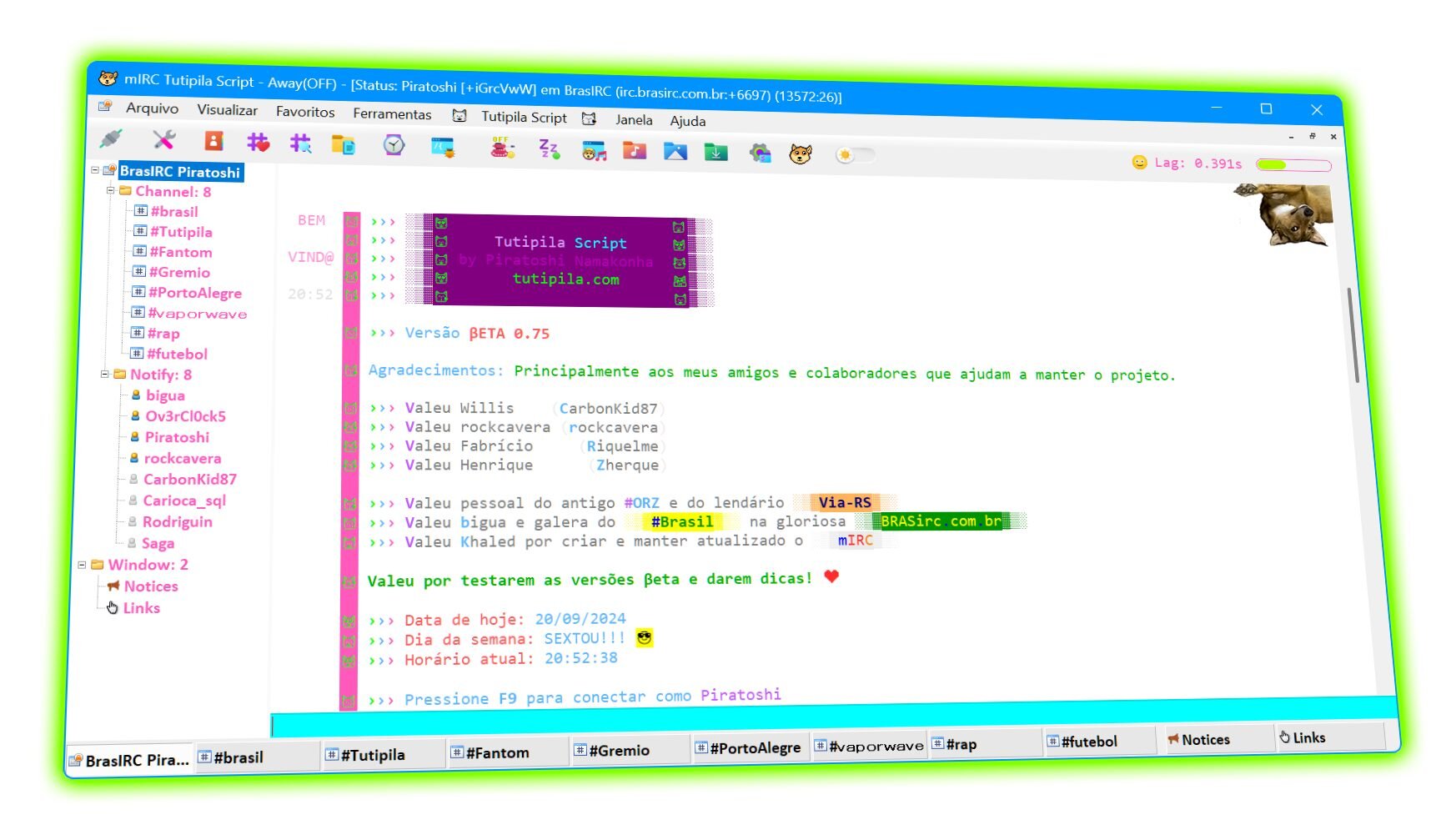Open Notices under Window tree
1456x830 pixels.
(151, 586)
